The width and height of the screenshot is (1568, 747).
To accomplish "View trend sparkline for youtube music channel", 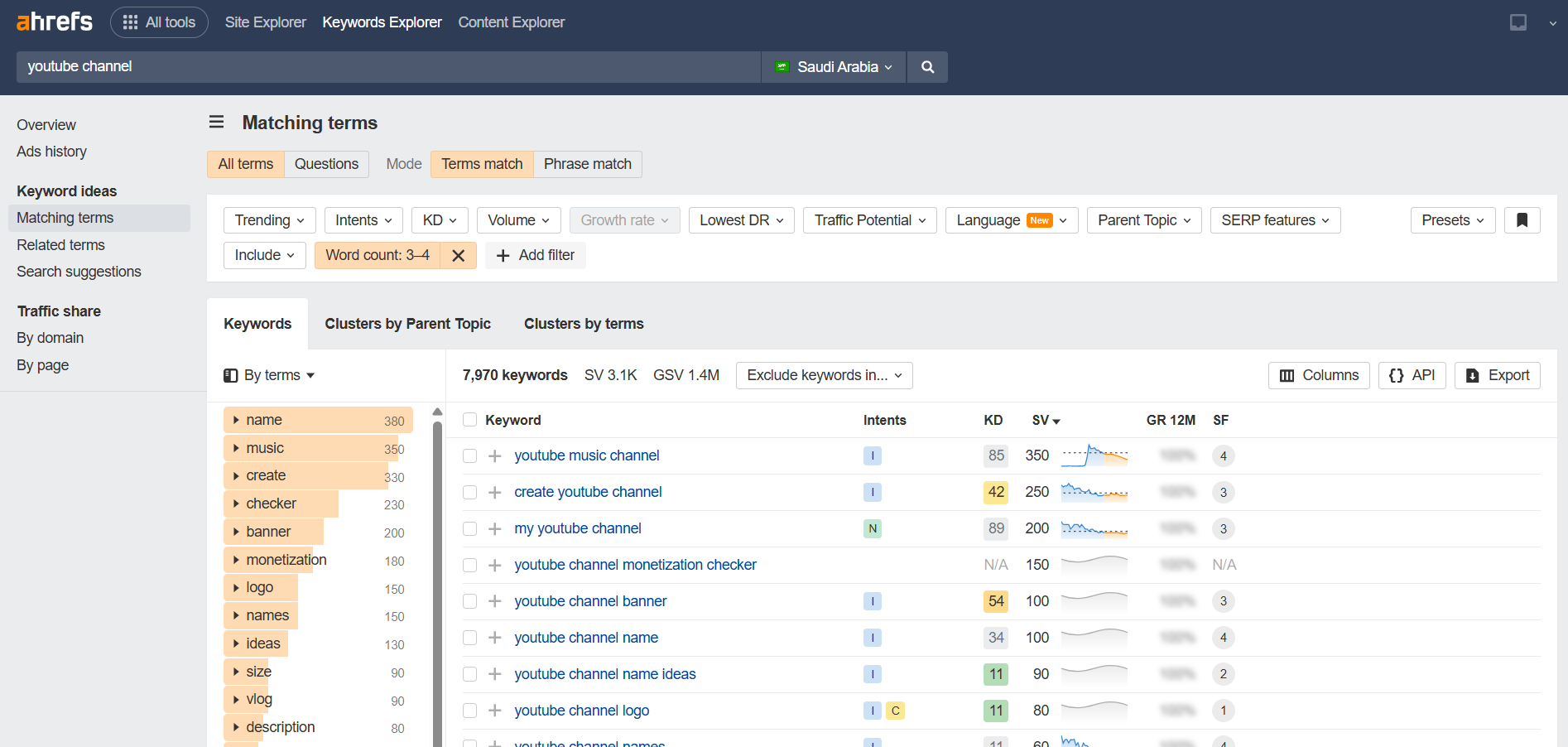I will [1094, 455].
